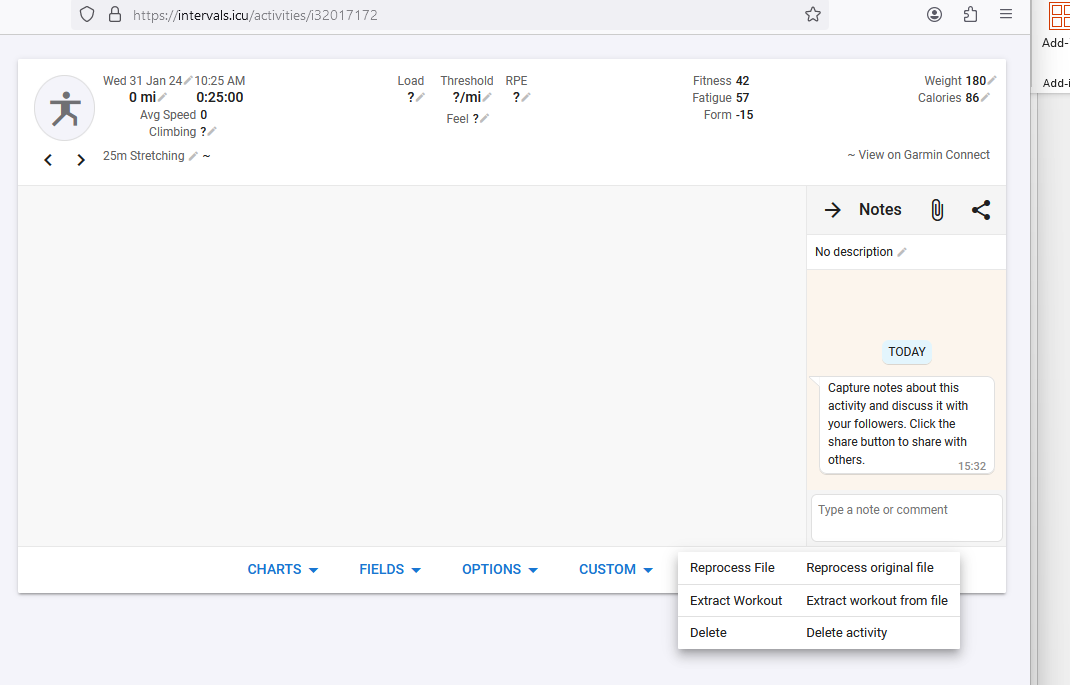Go to next activity arrow

(81, 160)
